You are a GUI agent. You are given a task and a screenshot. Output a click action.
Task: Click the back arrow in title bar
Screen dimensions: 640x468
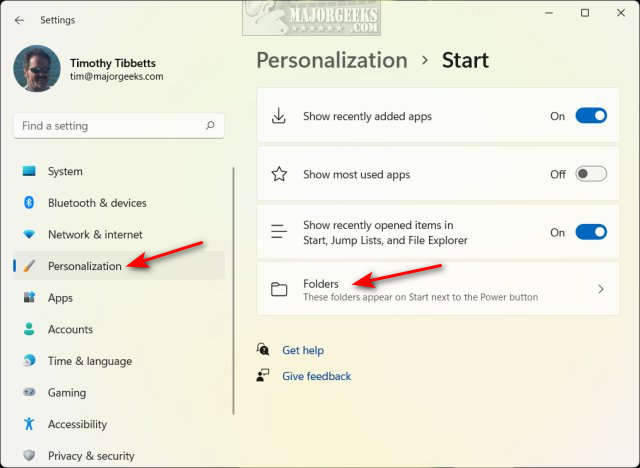[x=20, y=19]
